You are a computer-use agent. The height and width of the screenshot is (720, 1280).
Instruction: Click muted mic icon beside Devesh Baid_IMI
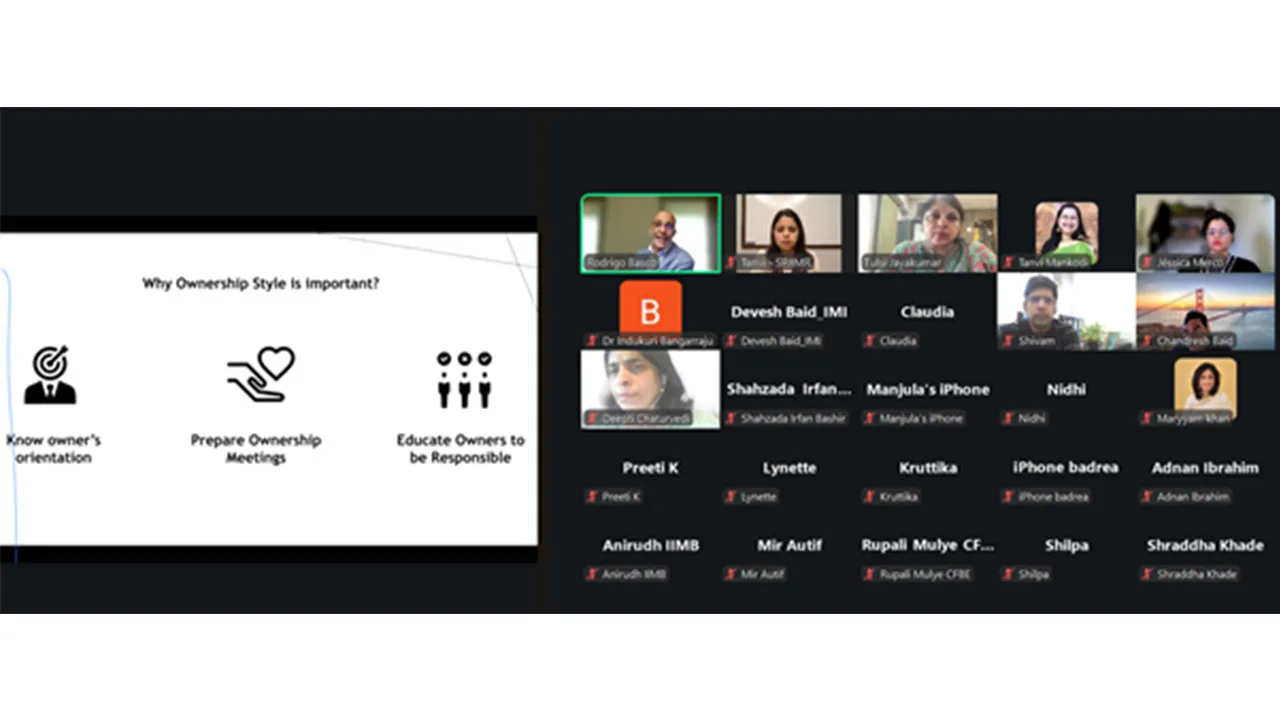tap(731, 341)
